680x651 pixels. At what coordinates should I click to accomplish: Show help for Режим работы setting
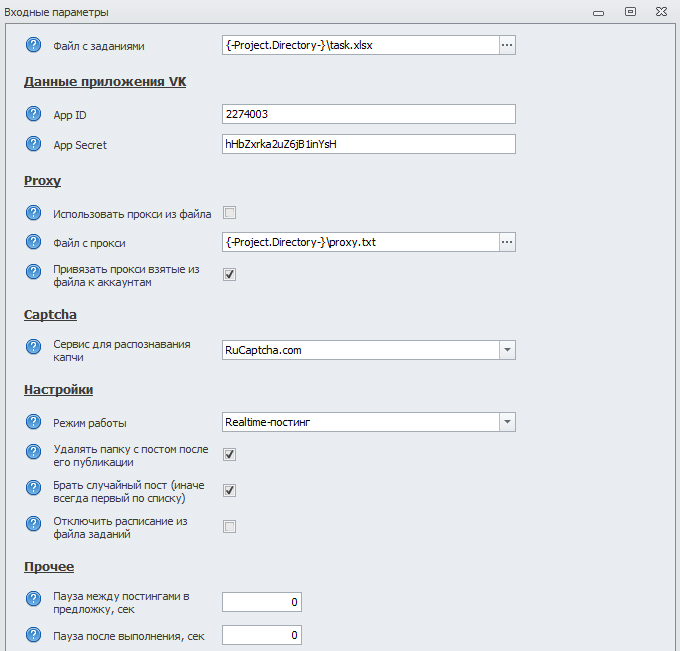[x=33, y=422]
